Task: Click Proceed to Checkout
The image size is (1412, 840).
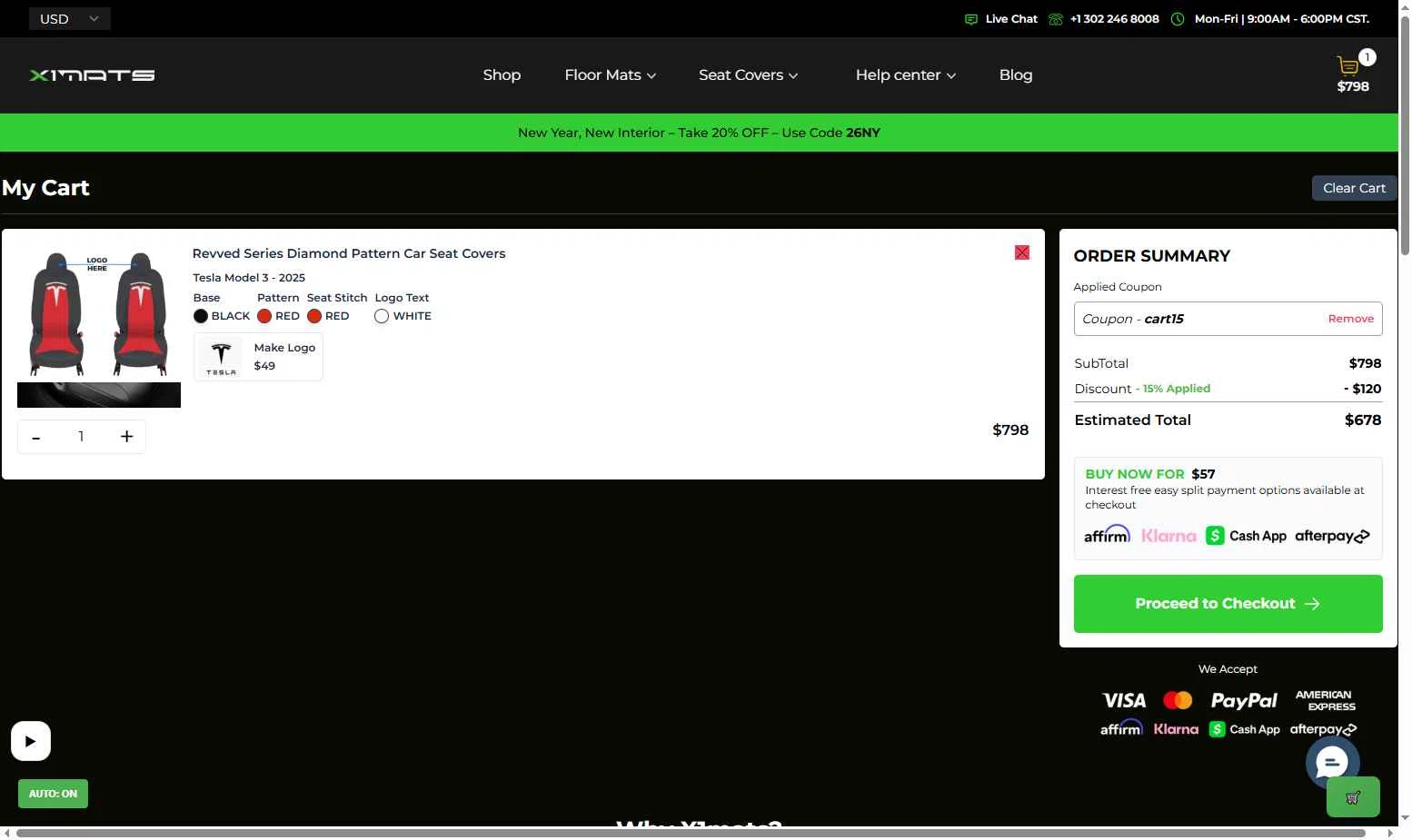Action: click(x=1228, y=604)
